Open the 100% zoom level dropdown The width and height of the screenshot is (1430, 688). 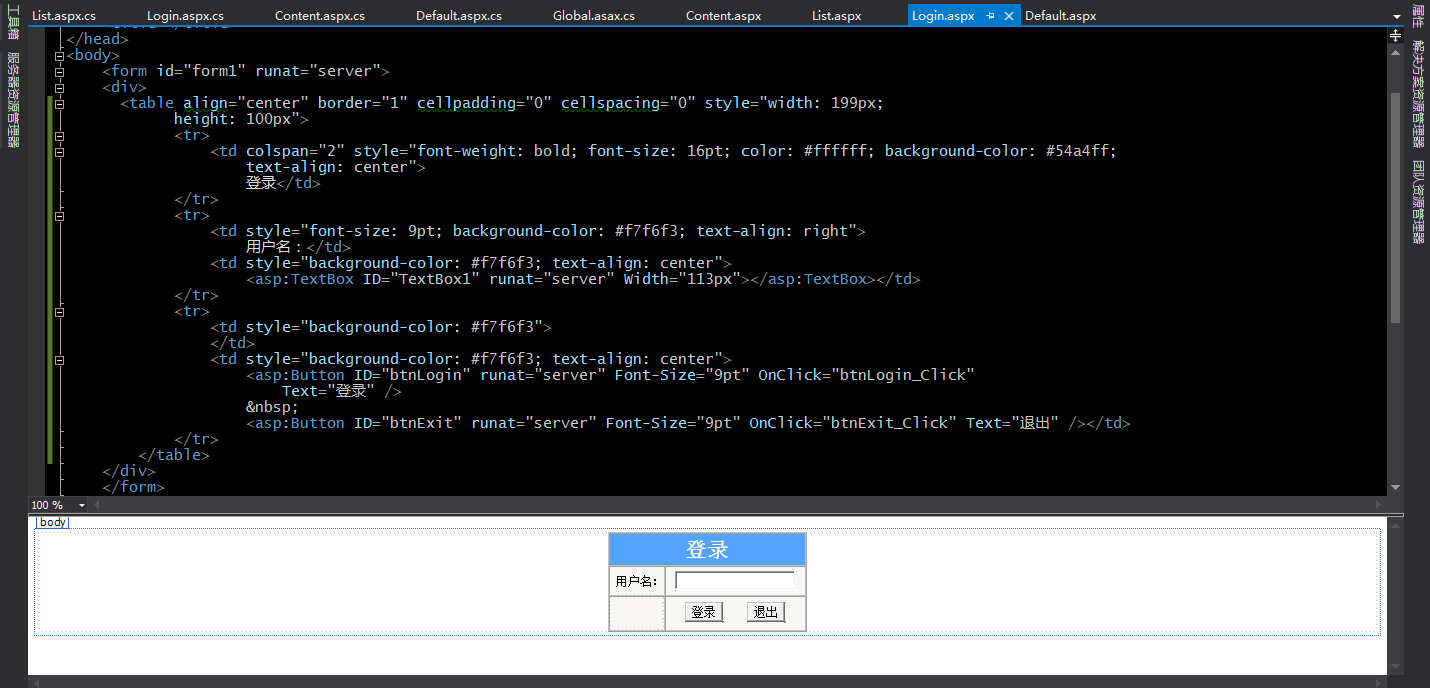81,505
